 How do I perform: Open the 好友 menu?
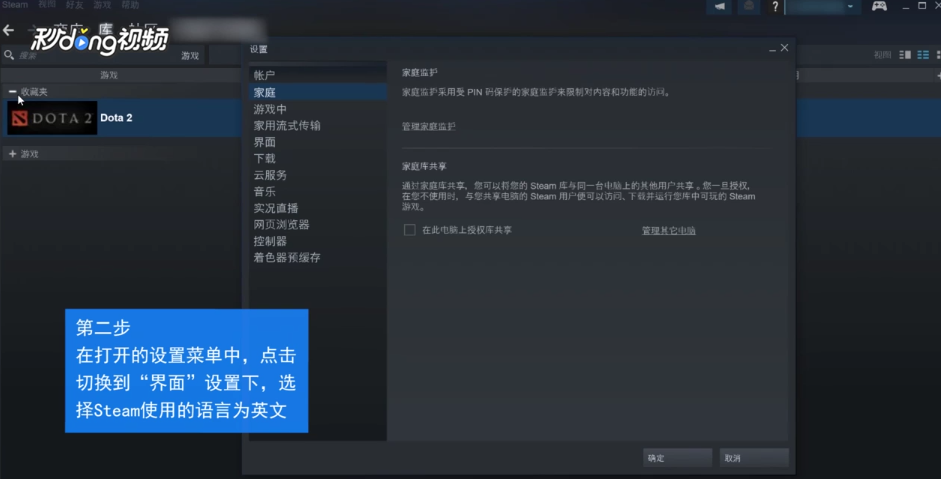click(74, 5)
